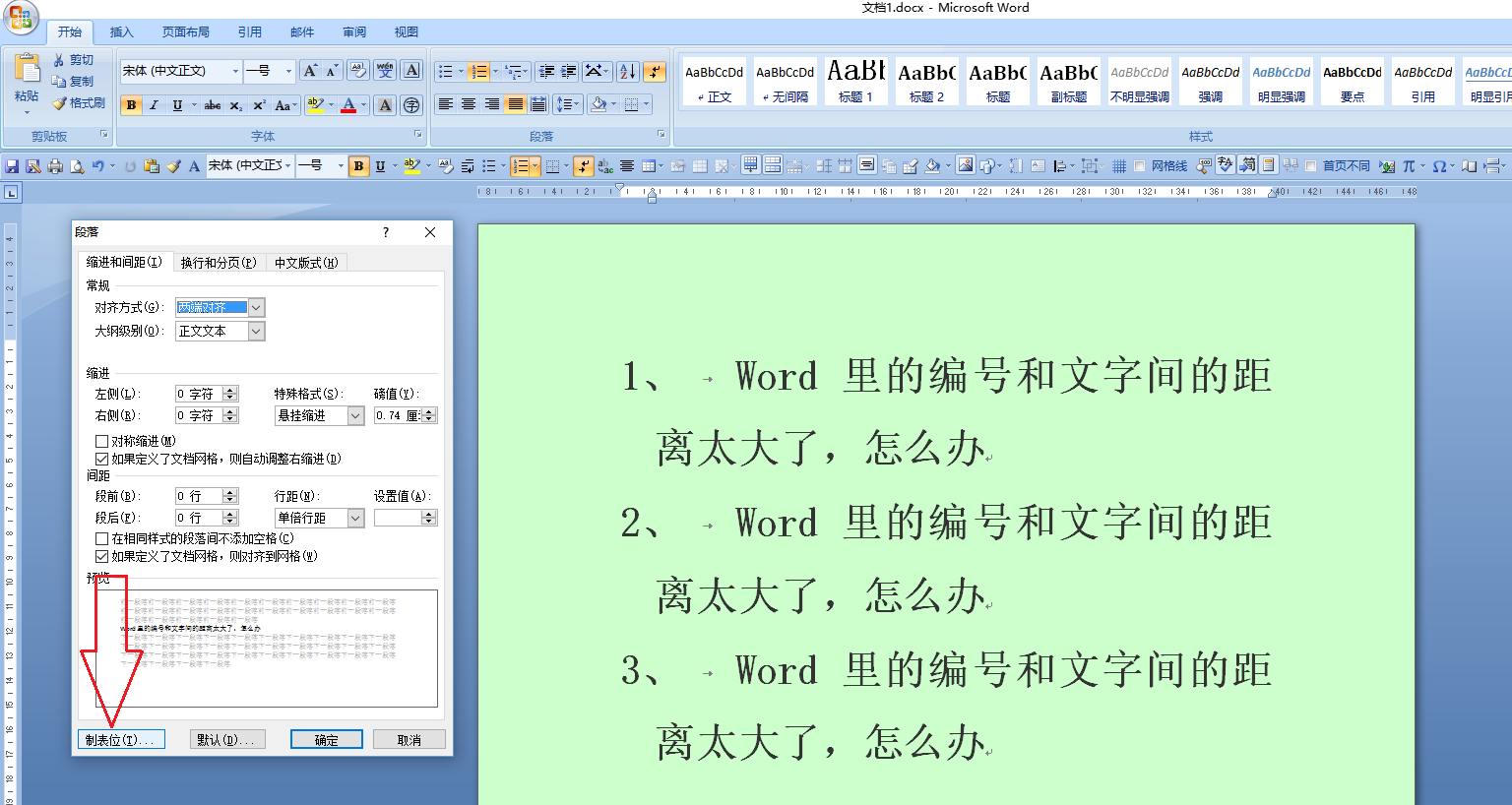Expand the numbering list dropdown arrow in ribbon
Screen dimensions: 1512x805
pyautogui.click(x=495, y=72)
